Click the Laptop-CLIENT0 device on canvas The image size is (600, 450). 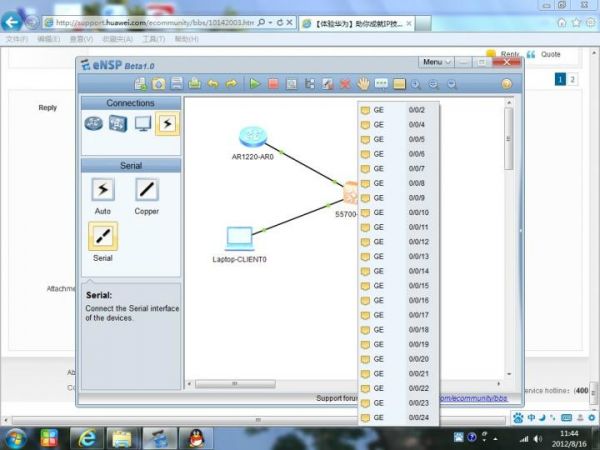pos(240,239)
